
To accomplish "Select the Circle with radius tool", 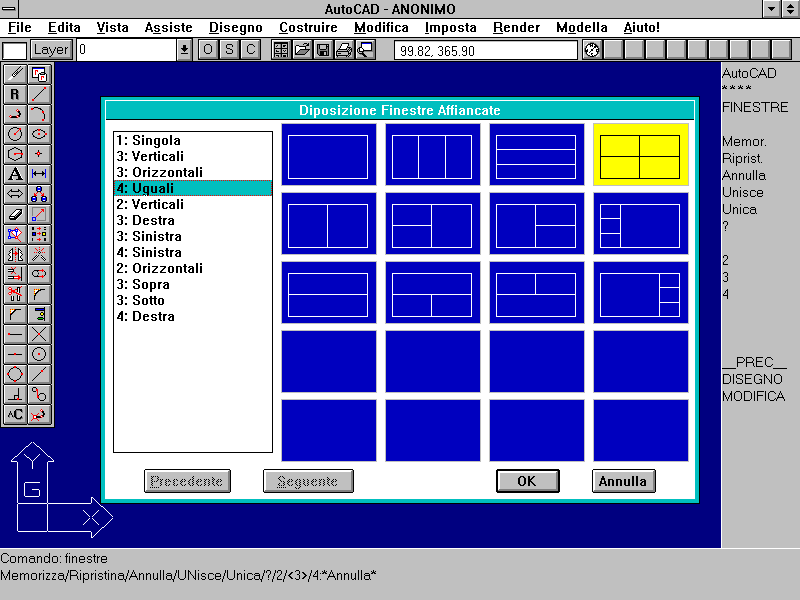I will click(x=15, y=134).
